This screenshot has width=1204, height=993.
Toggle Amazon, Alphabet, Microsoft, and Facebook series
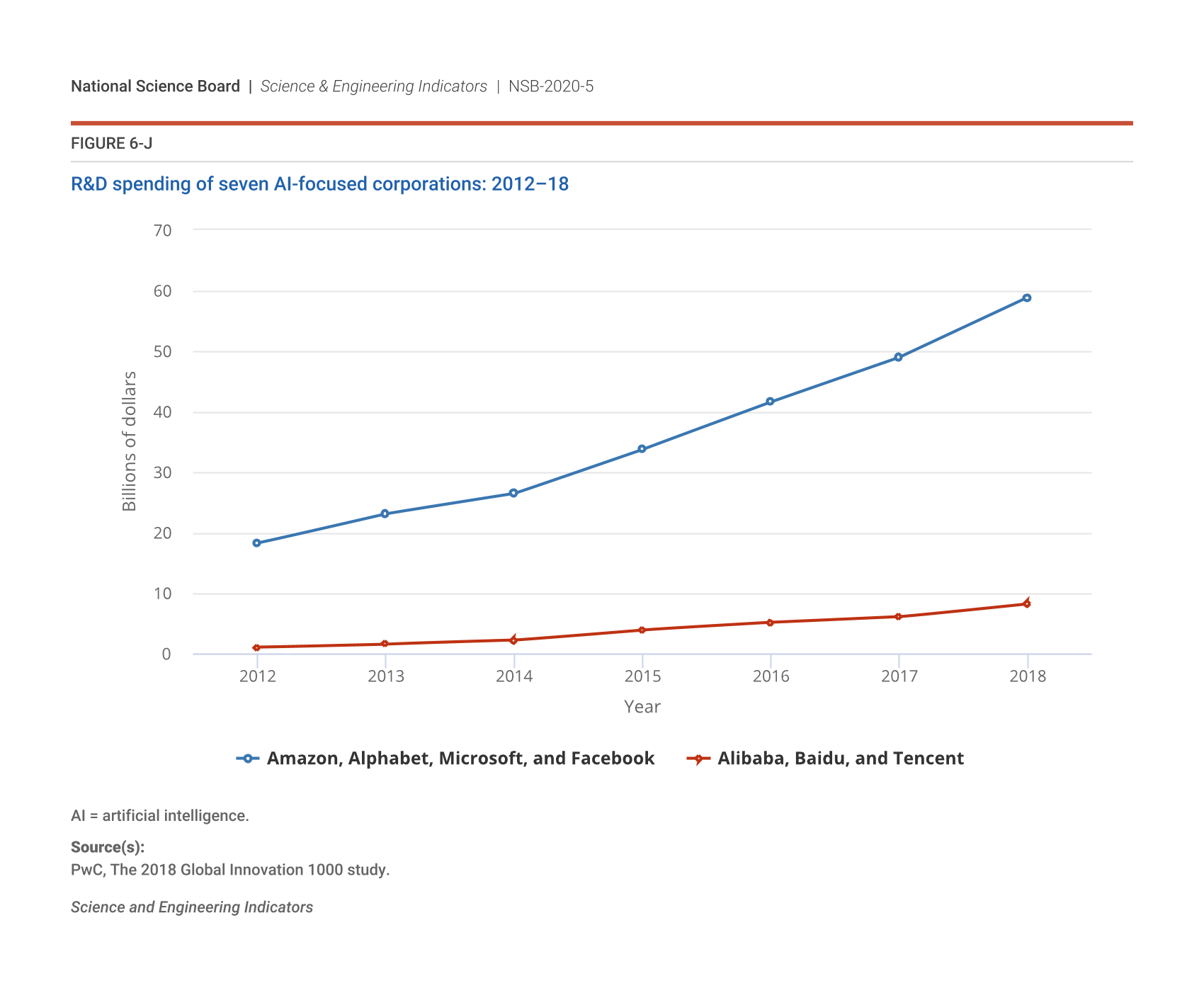pos(460,759)
